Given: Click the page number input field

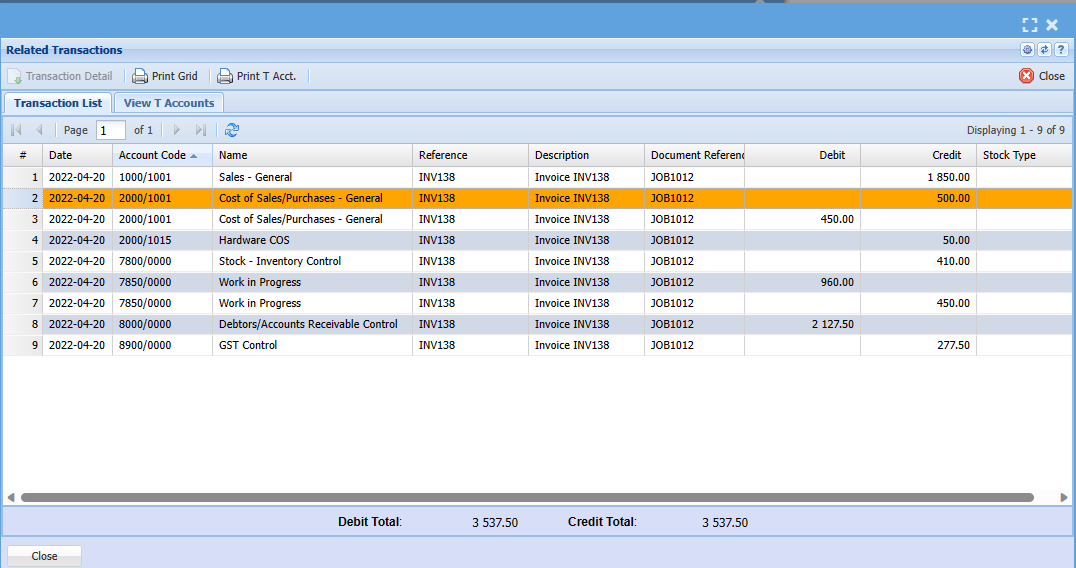Looking at the screenshot, I should click(x=110, y=130).
